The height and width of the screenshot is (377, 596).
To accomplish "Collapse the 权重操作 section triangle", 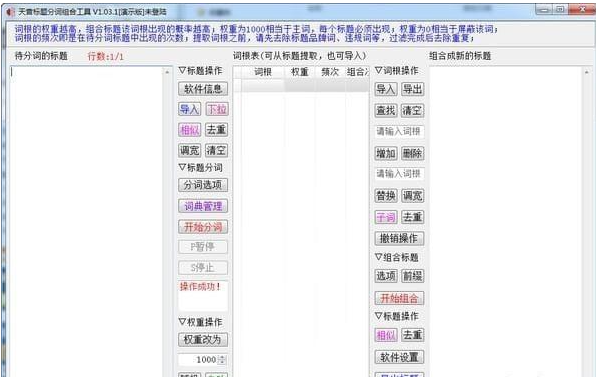I will pos(182,322).
